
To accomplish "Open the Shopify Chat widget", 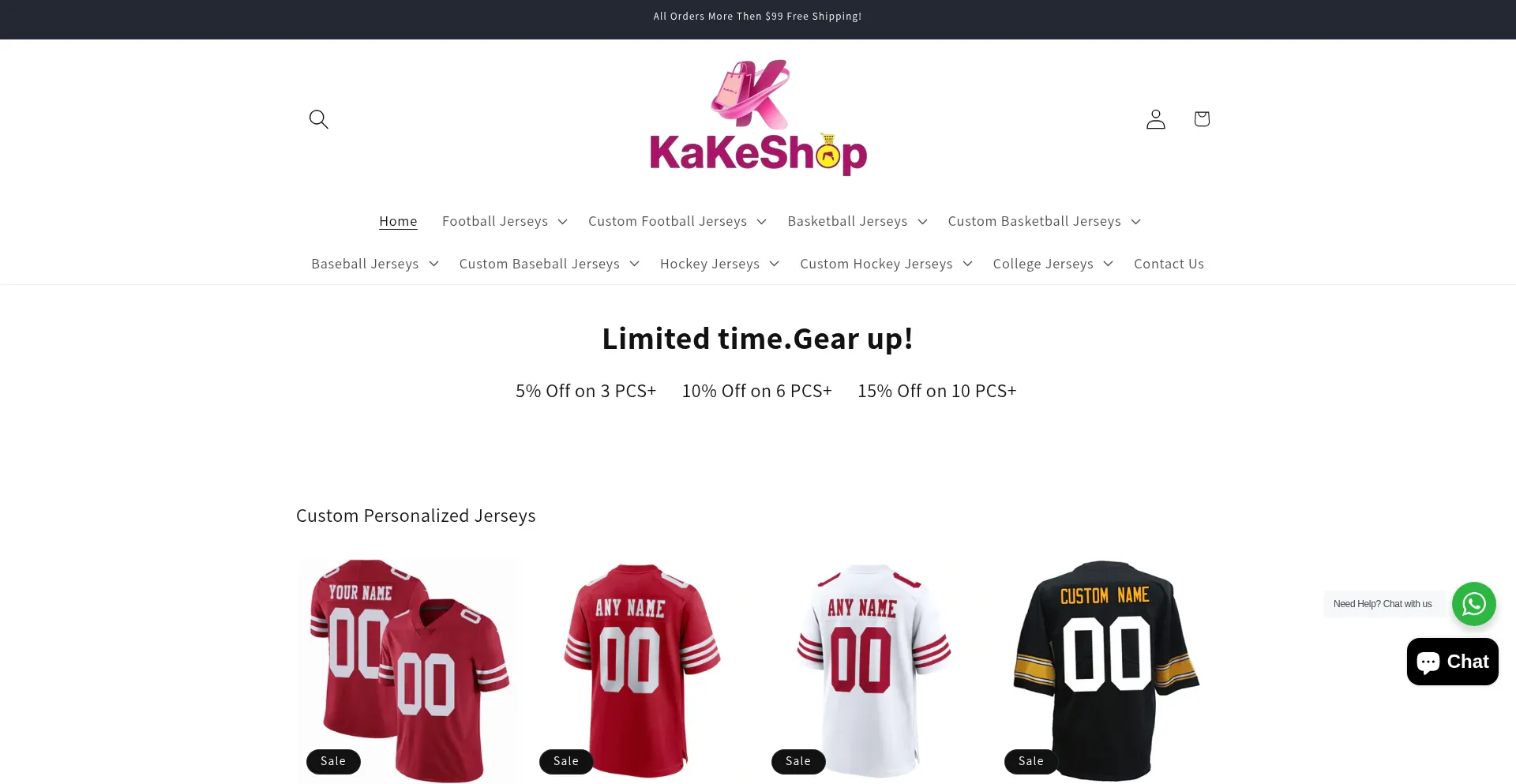I will click(x=1453, y=662).
